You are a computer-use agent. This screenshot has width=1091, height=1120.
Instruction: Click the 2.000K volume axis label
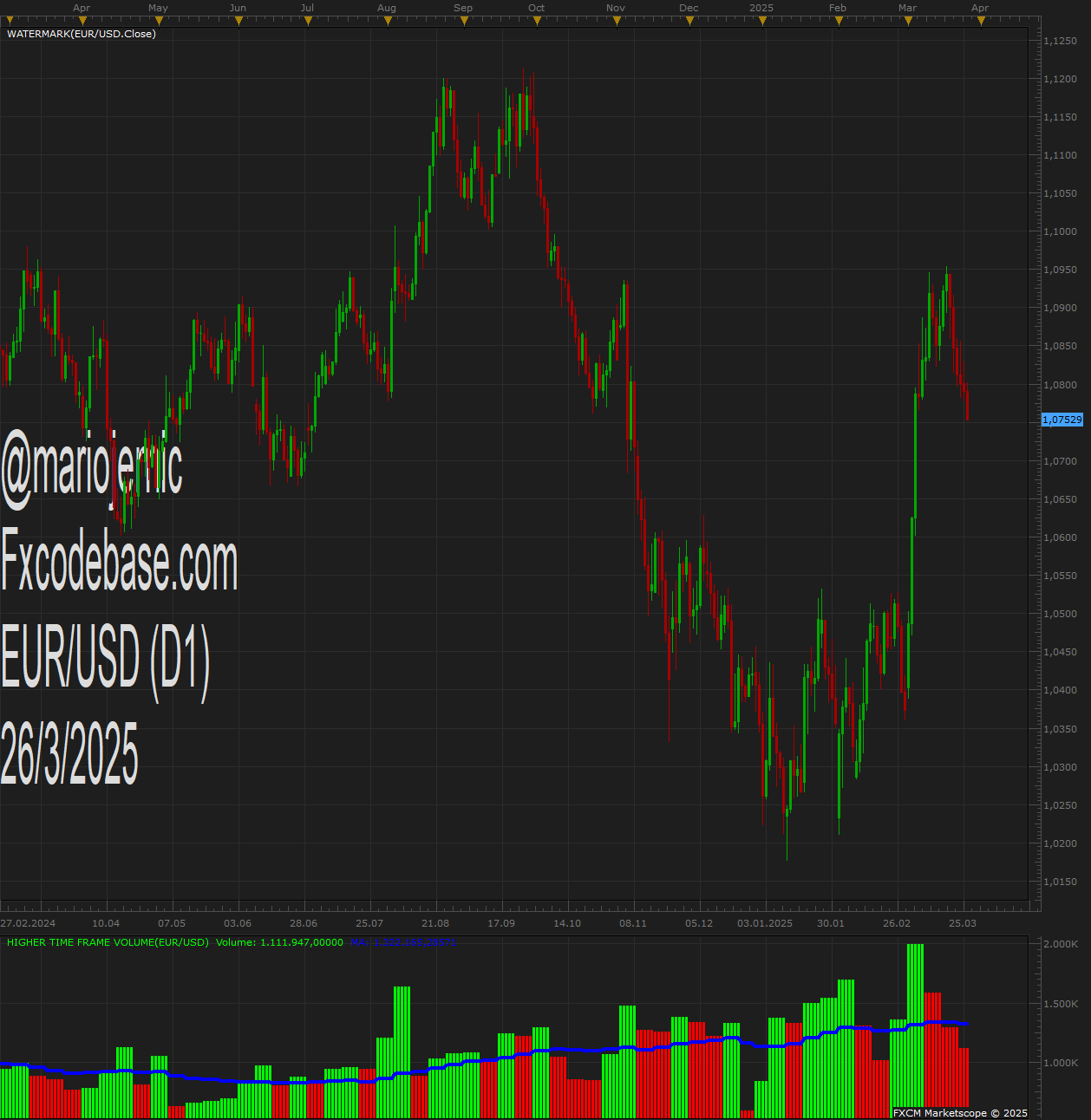coord(1062,944)
